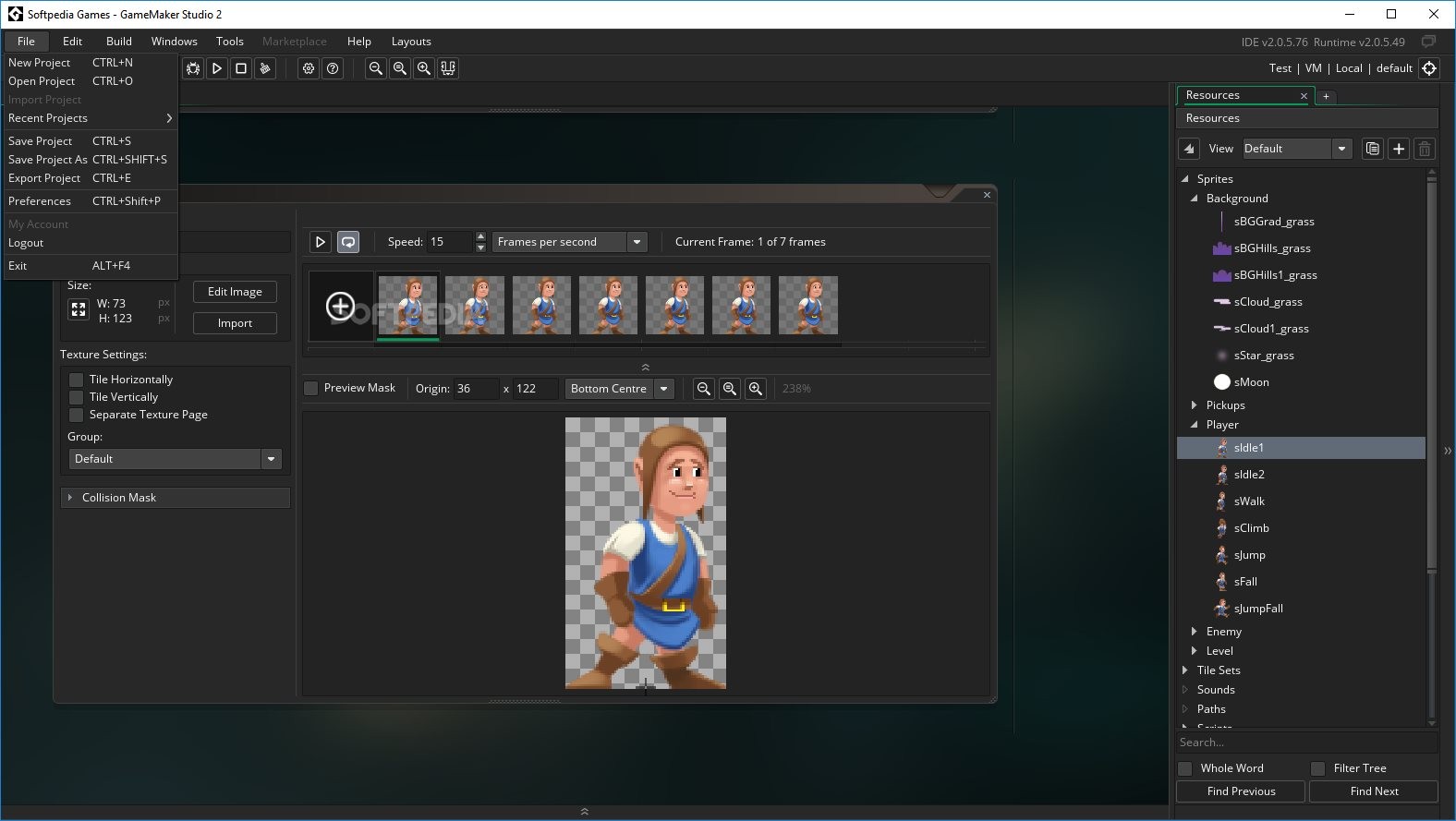Open the target manager crosshair icon
The height and width of the screenshot is (821, 1456).
click(x=1429, y=68)
